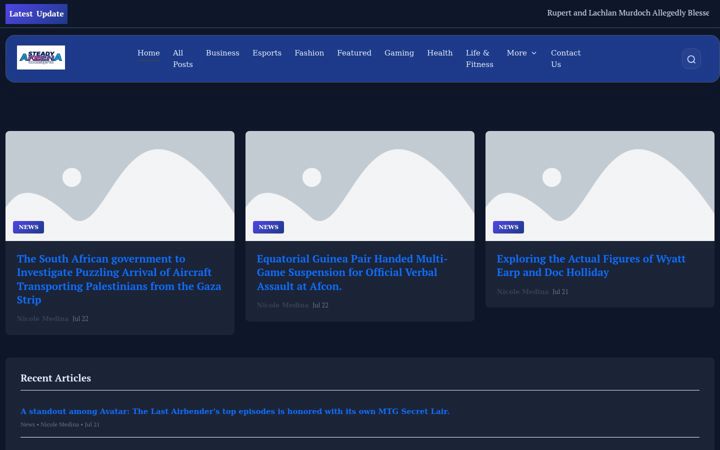Click Nicole Medina under Equatorial Guinea article

282,305
